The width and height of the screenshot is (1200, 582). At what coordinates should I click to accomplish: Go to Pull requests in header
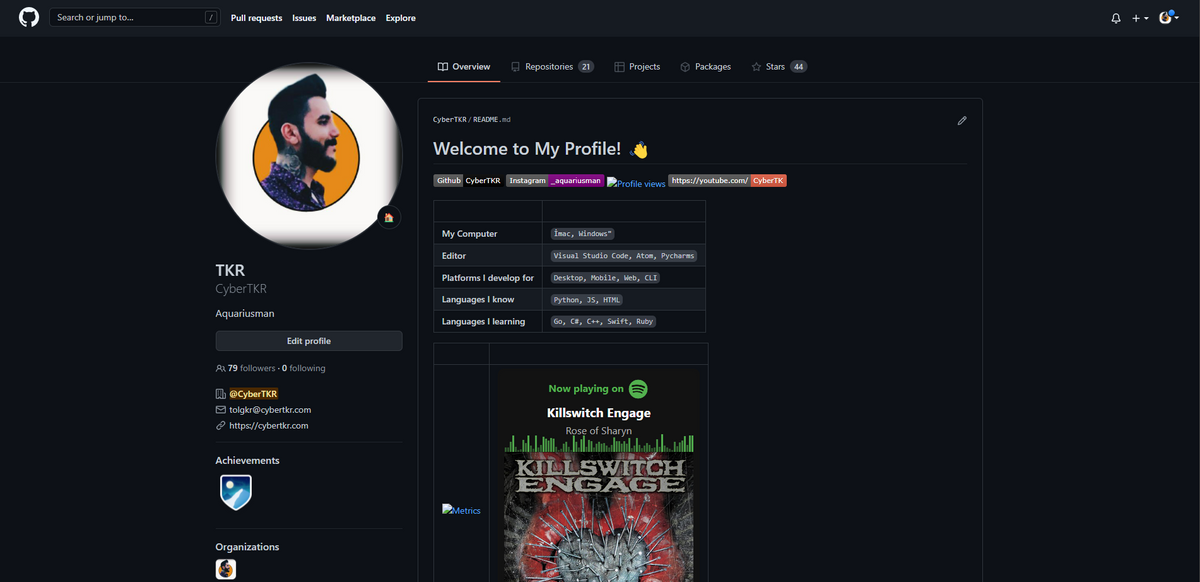[256, 18]
